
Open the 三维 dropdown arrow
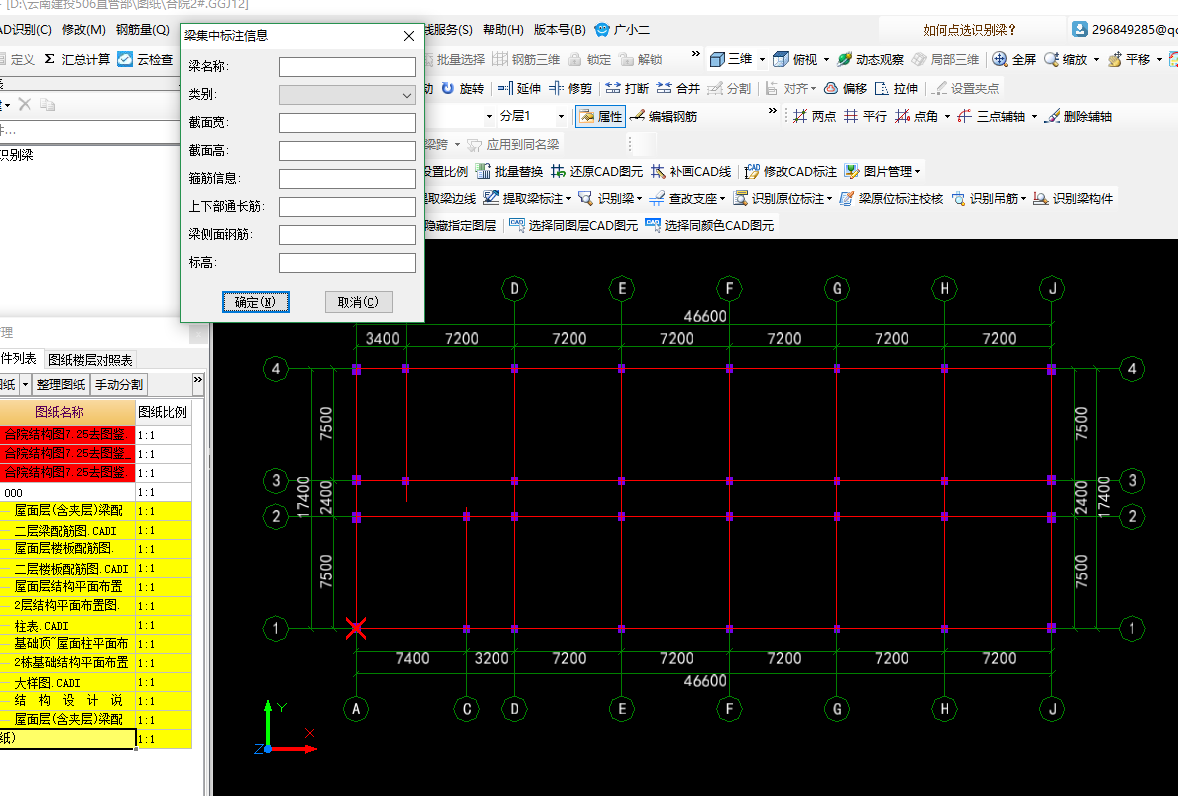(762, 59)
